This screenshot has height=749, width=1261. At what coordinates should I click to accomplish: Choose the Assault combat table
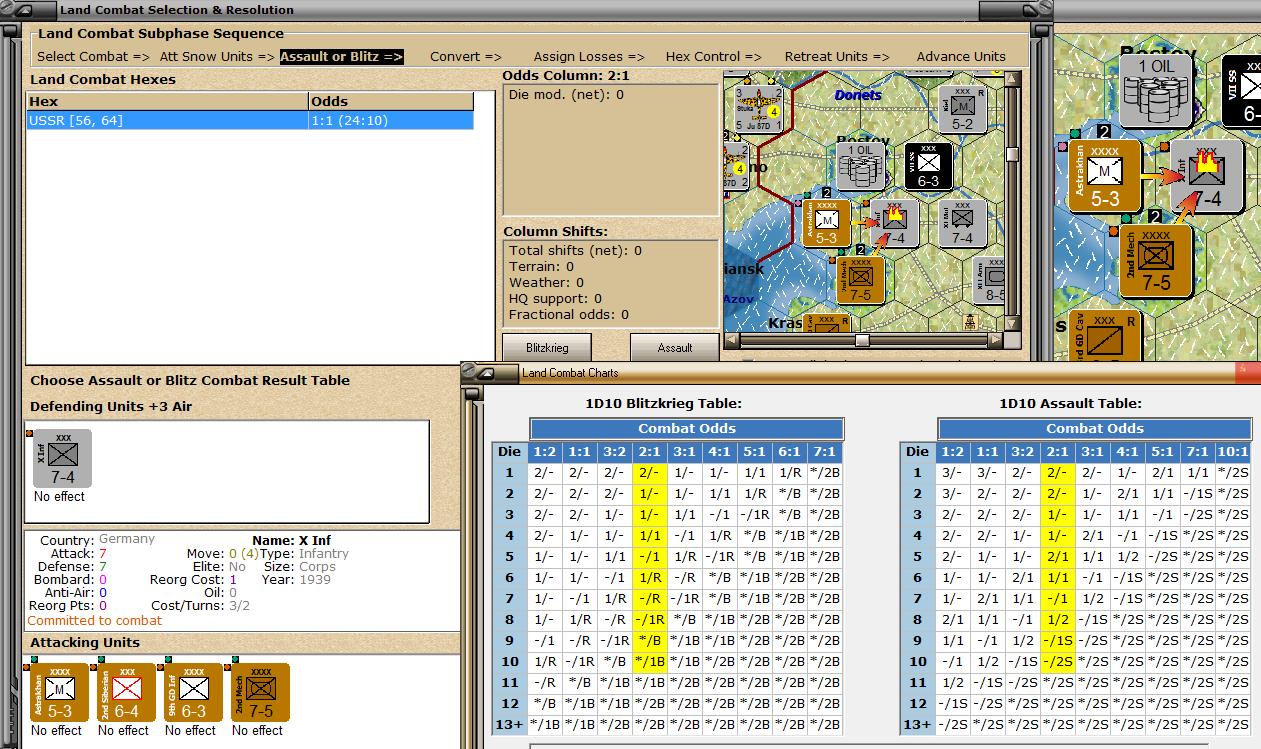click(674, 348)
